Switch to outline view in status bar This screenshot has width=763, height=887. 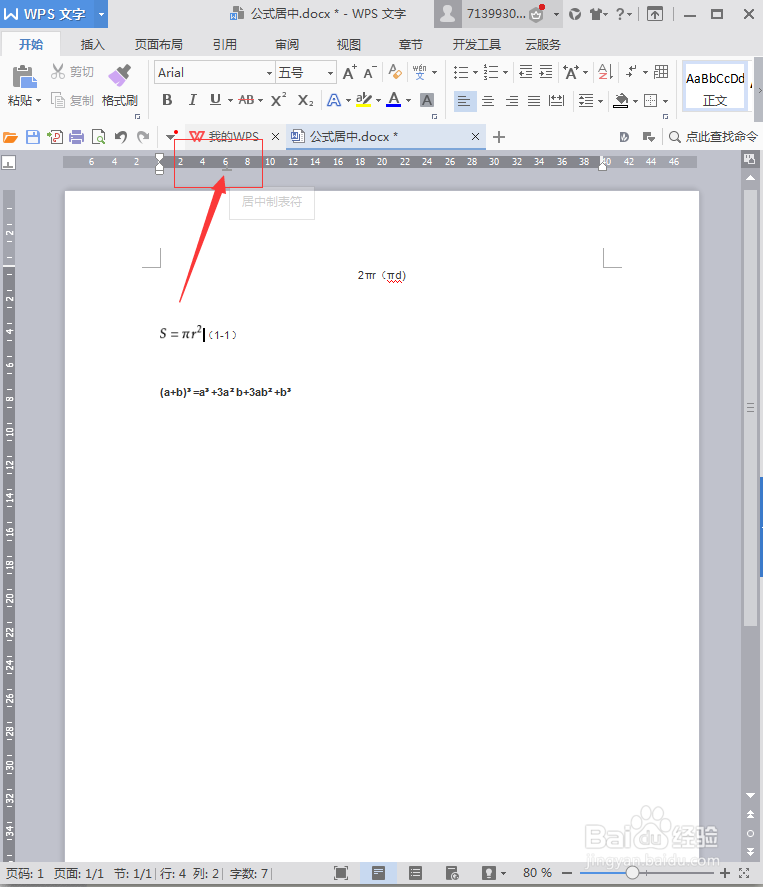click(x=415, y=873)
